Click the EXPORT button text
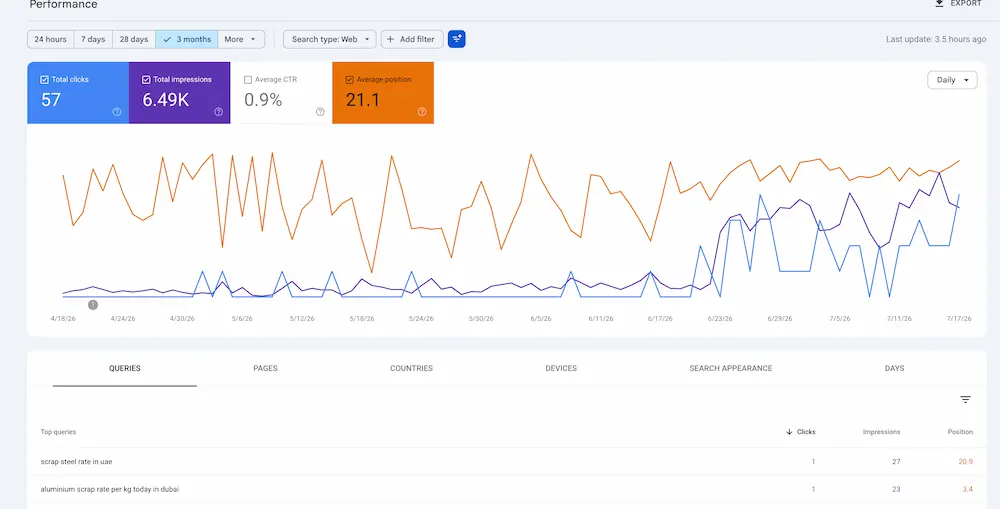This screenshot has width=1000, height=509. click(966, 3)
